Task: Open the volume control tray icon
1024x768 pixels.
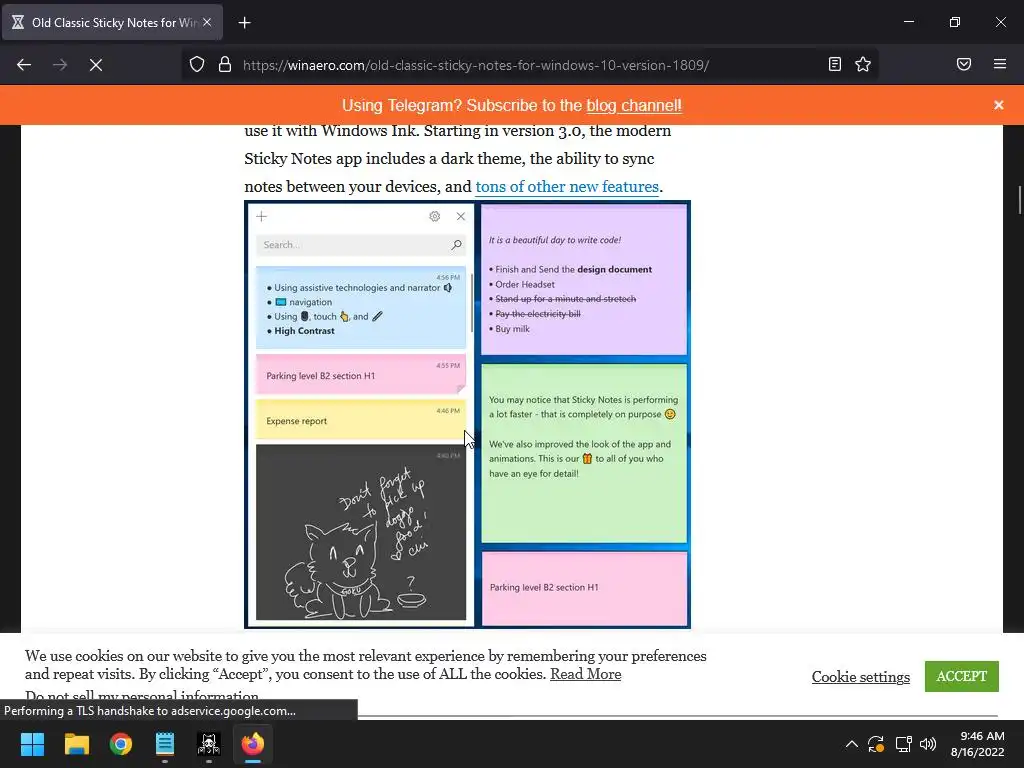Action: coord(927,744)
